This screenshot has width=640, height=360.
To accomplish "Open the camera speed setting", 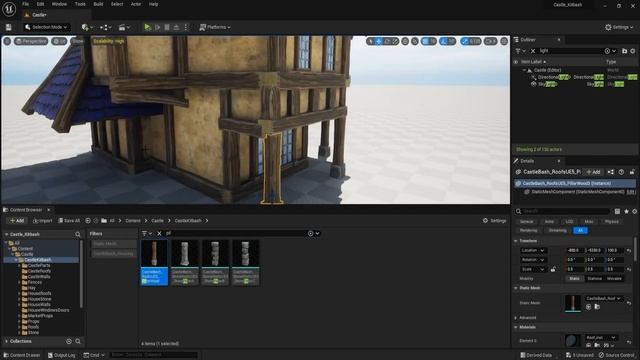I will pos(491,41).
